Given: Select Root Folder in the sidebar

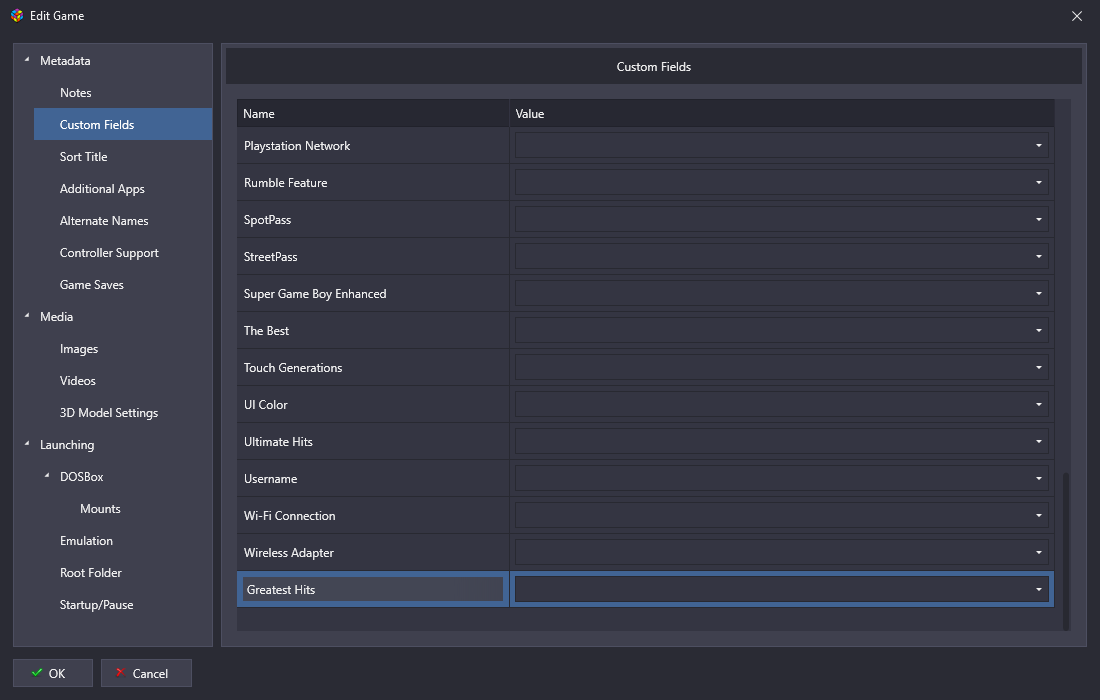Looking at the screenshot, I should 90,572.
